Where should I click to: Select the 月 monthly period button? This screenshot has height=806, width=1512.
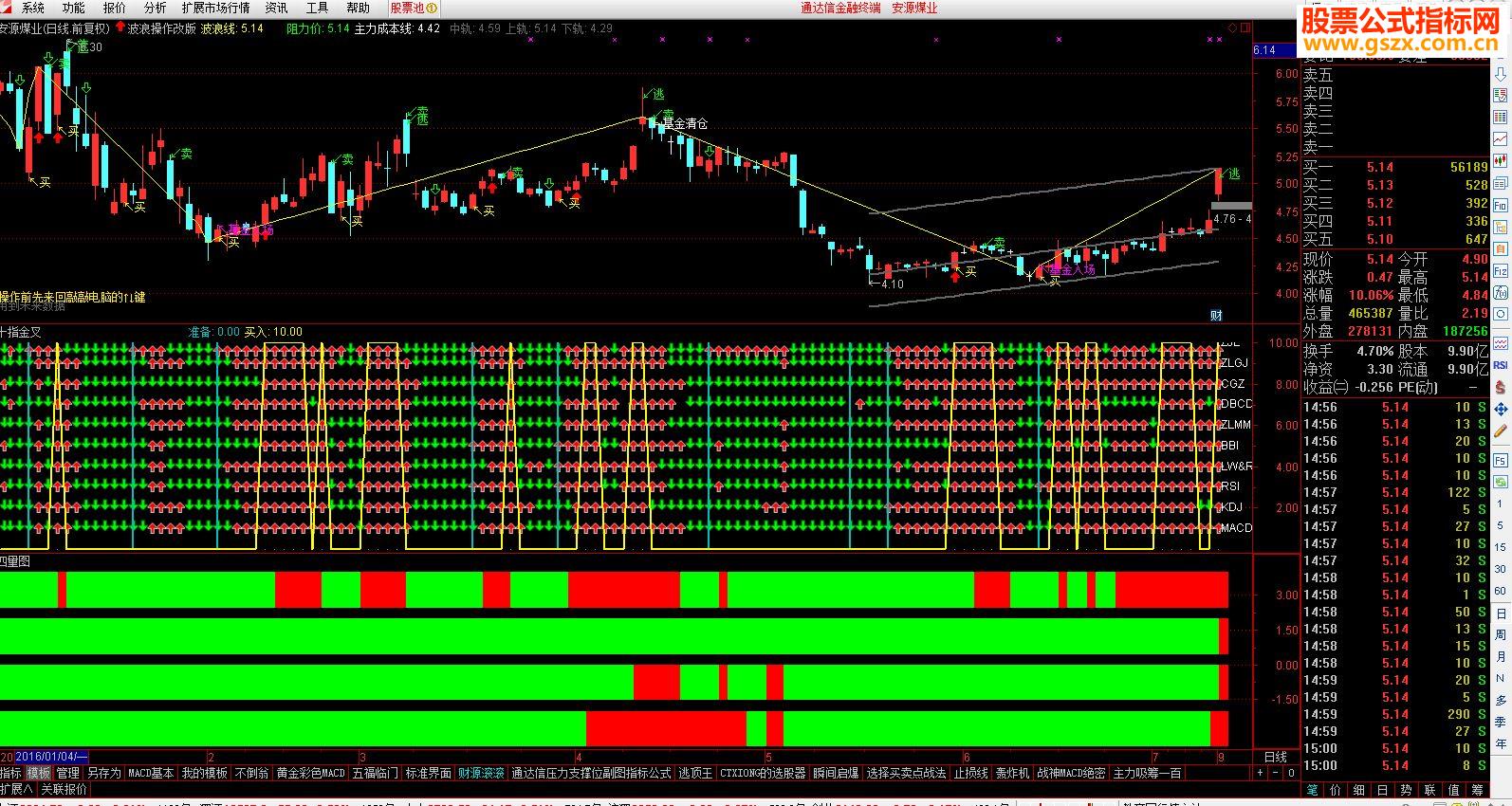1501,656
